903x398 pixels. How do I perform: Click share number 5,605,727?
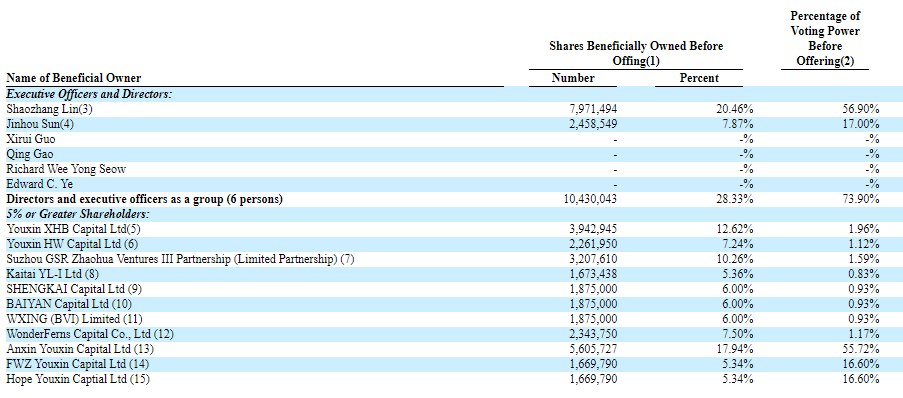point(593,349)
